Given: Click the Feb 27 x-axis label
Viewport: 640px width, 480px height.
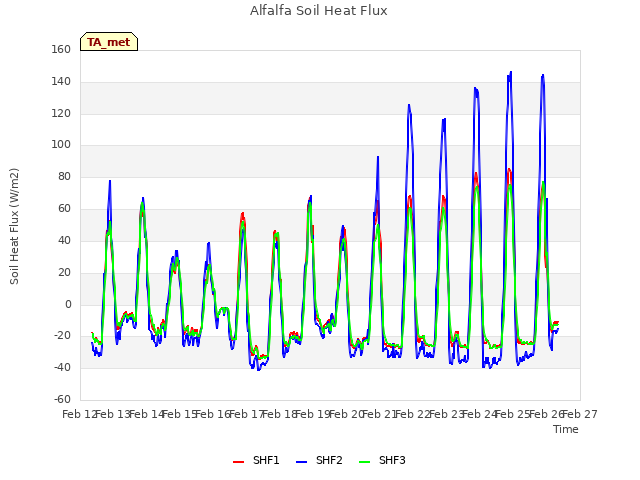Looking at the screenshot, I should pos(580,414).
